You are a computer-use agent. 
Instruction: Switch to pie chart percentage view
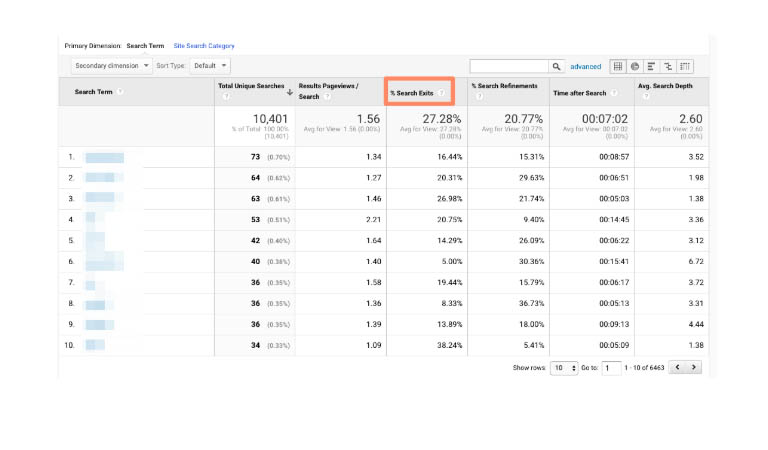(x=635, y=66)
